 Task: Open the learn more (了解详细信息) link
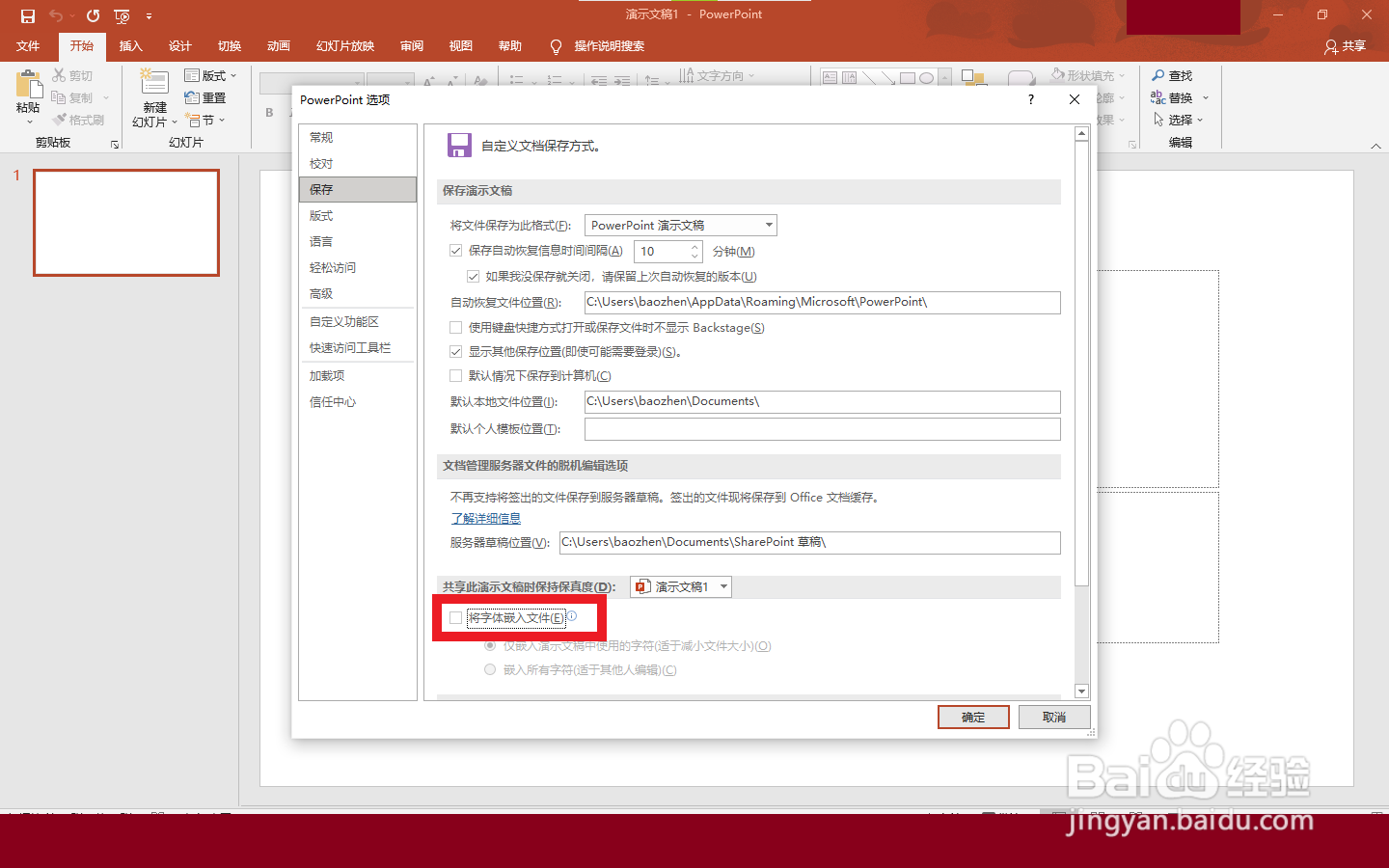click(486, 519)
